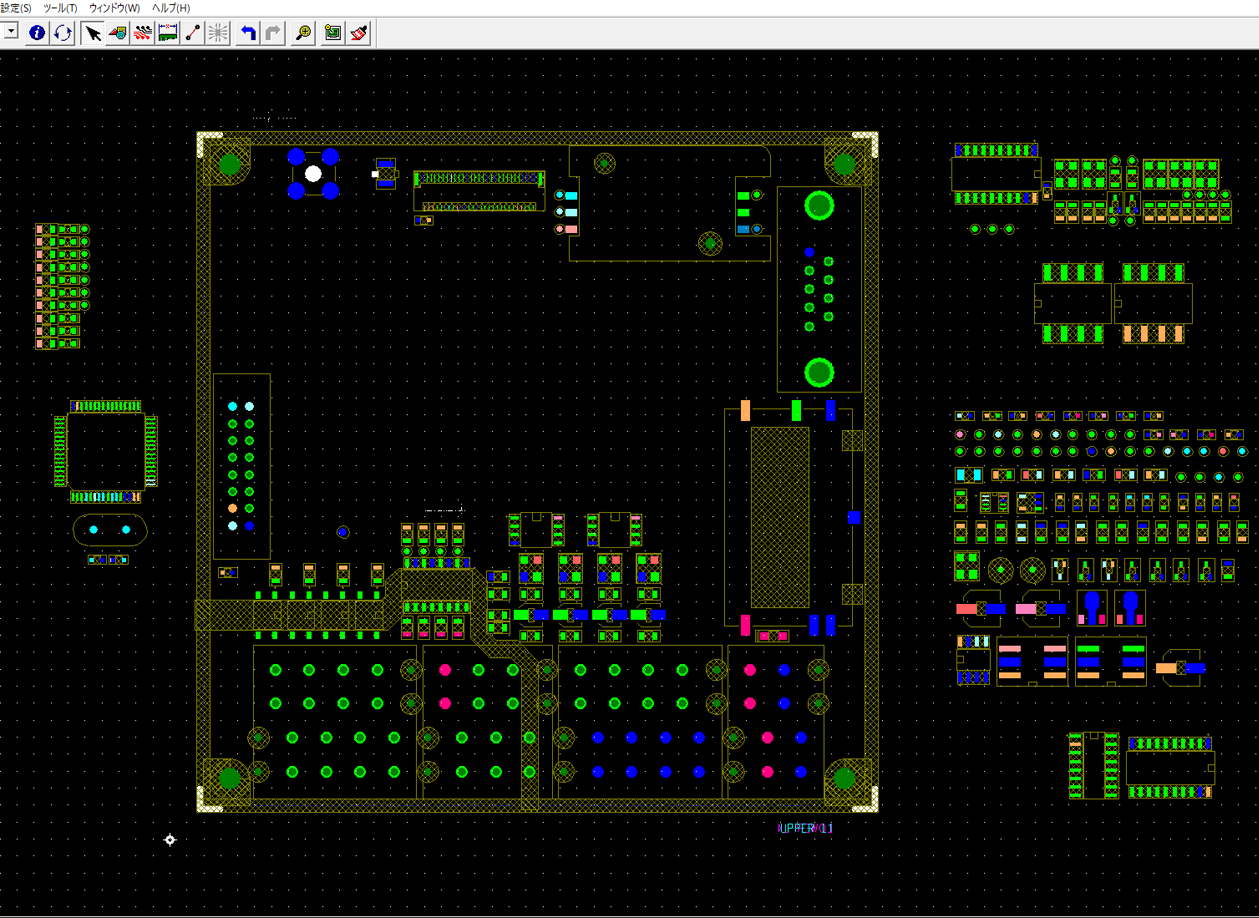Screen dimensions: 1259x918
Task: Click the blue info icon in toolbar
Action: point(37,33)
